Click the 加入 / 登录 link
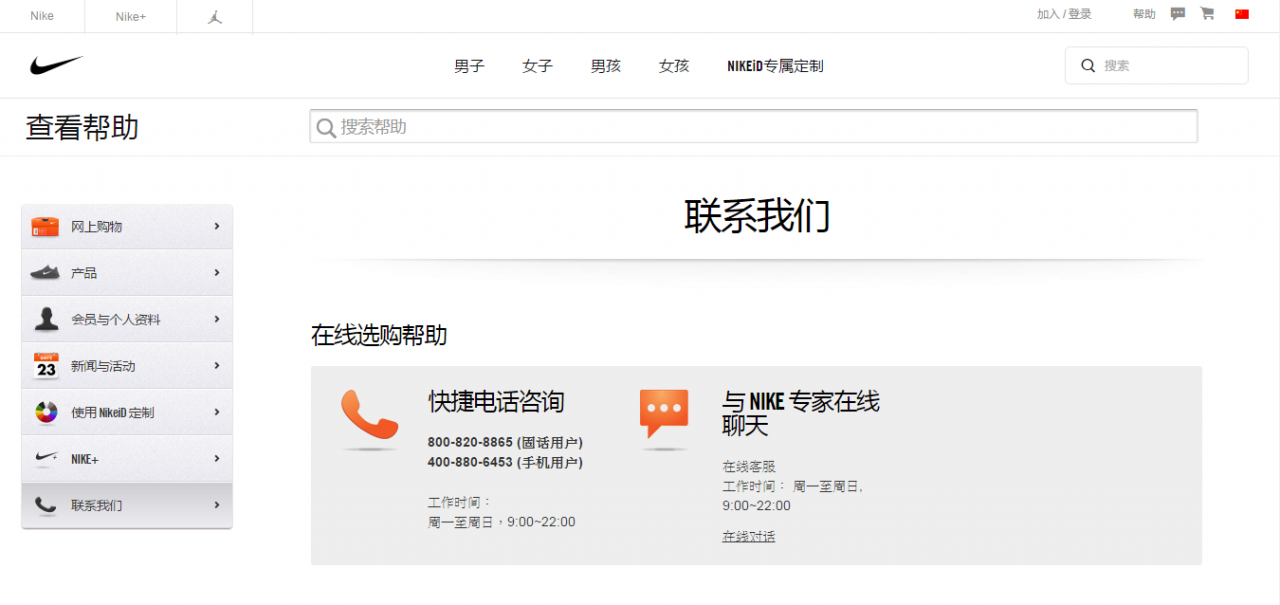The width and height of the screenshot is (1280, 605). (1064, 14)
